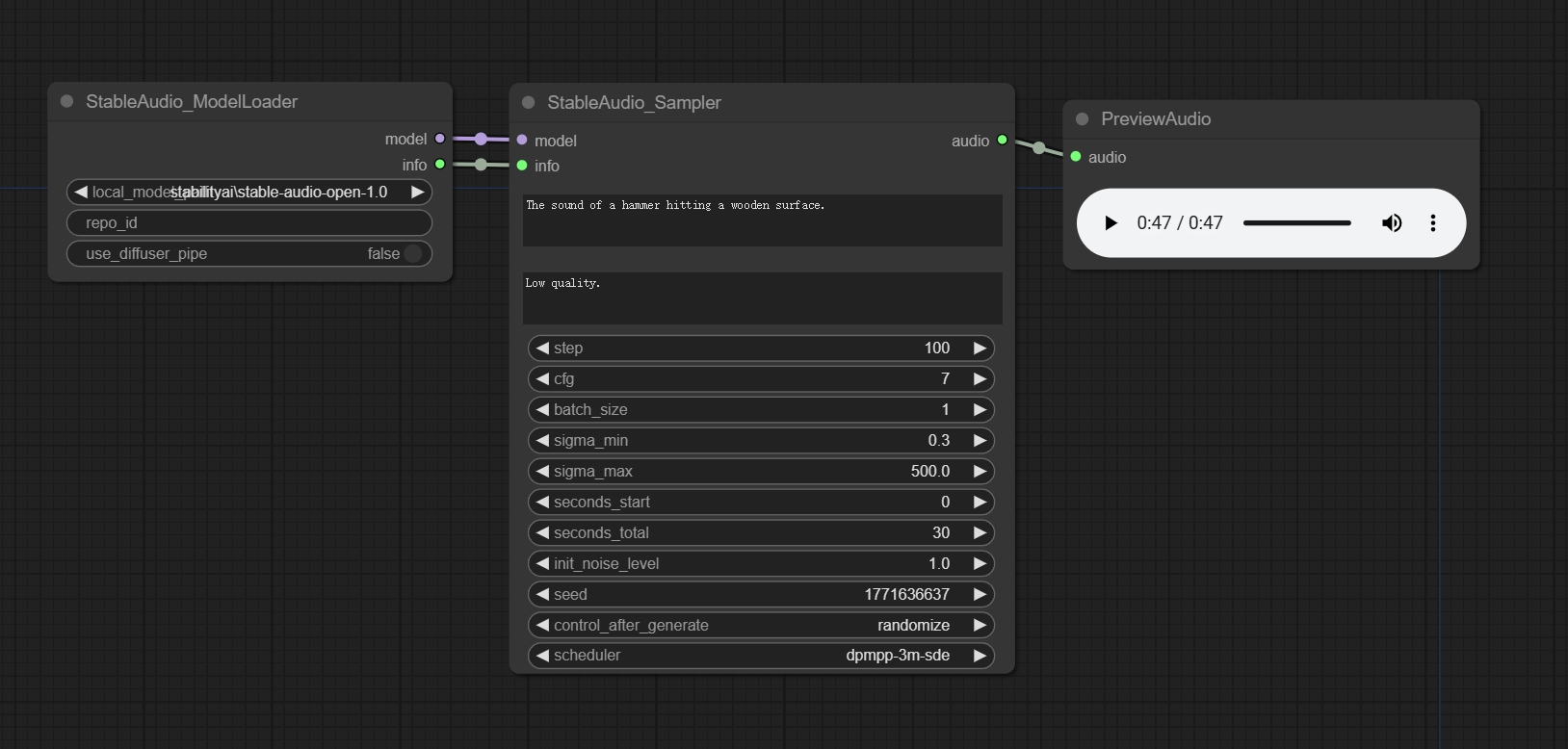This screenshot has width=1568, height=749.
Task: Select next local_model_path option arrow
Action: click(x=417, y=193)
